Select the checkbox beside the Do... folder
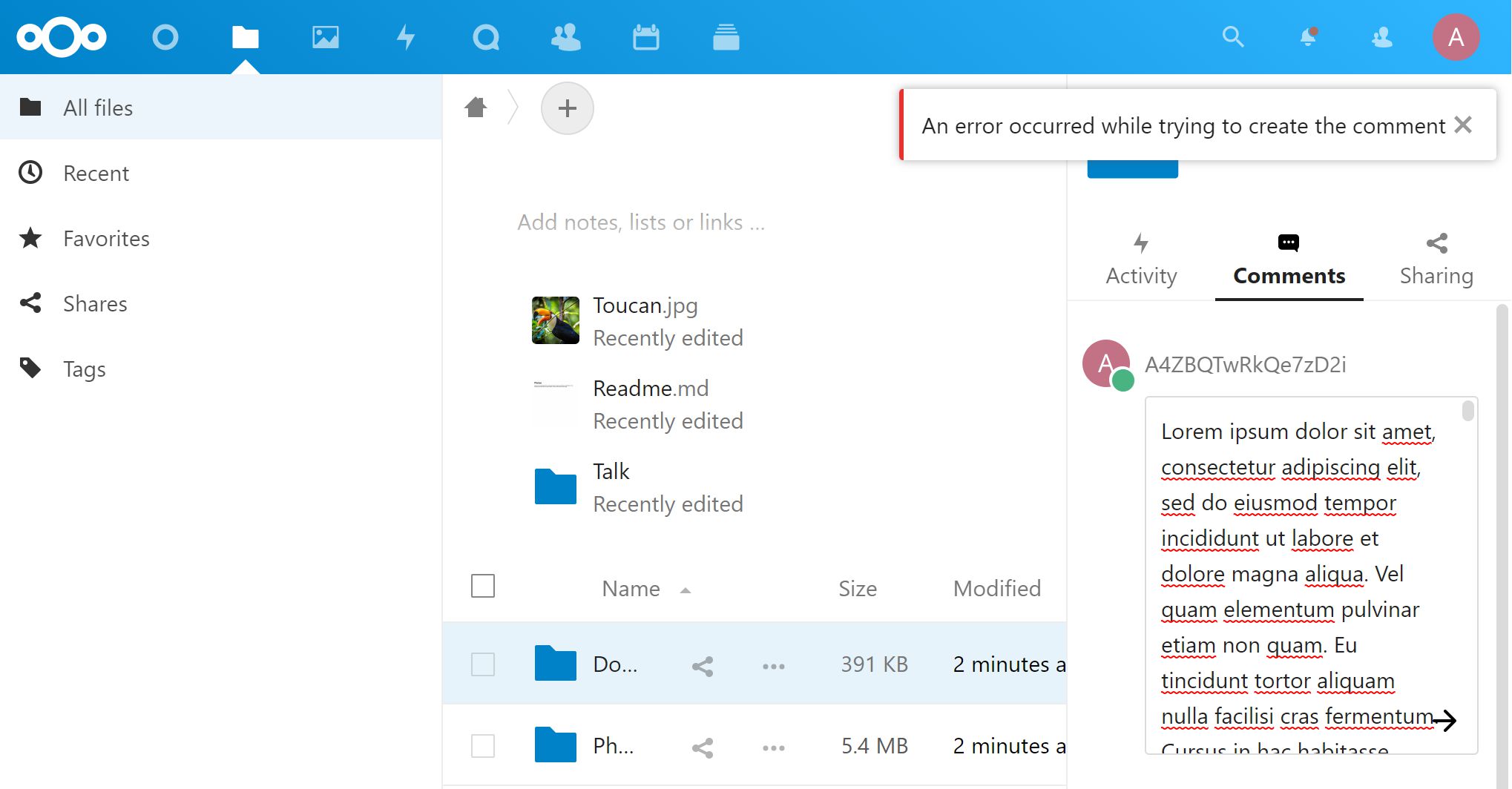 click(482, 664)
